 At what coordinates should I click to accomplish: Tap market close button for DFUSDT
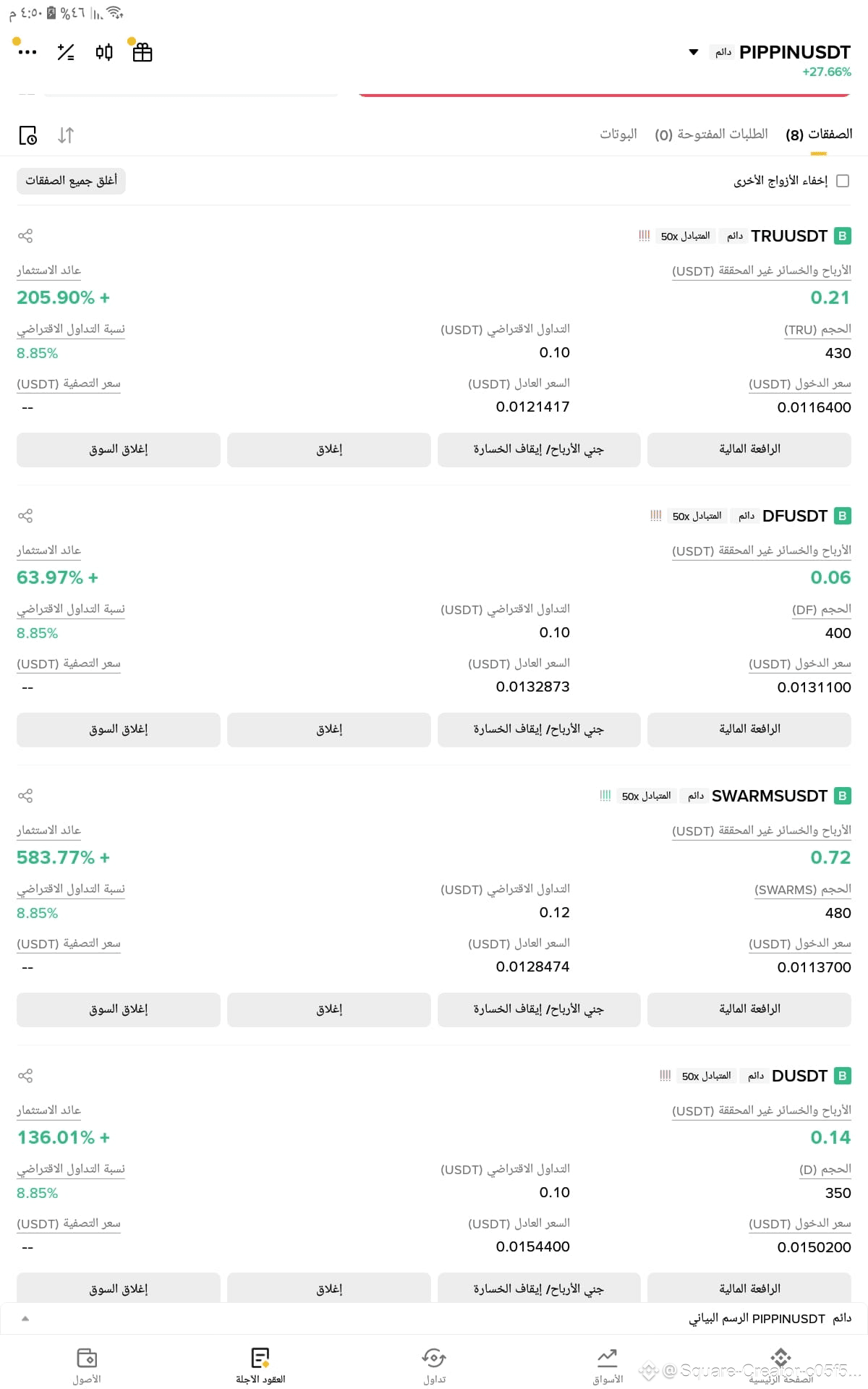119,729
